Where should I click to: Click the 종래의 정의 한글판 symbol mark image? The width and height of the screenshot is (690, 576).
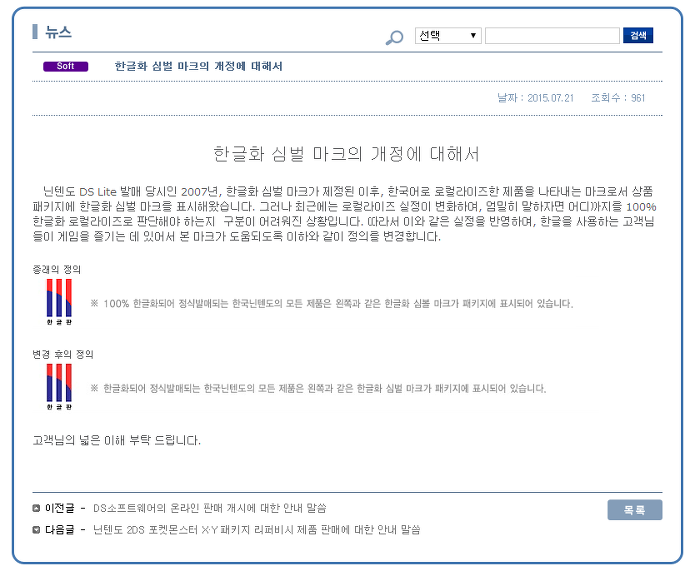coord(59,302)
